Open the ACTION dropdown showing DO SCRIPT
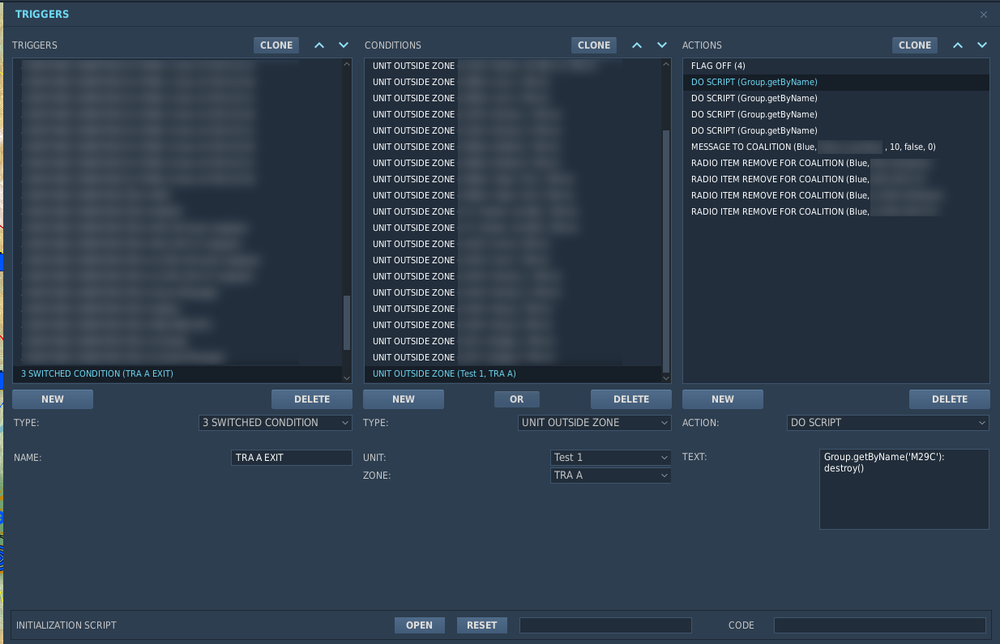Screen dimensions: 1000x644 (x=887, y=422)
